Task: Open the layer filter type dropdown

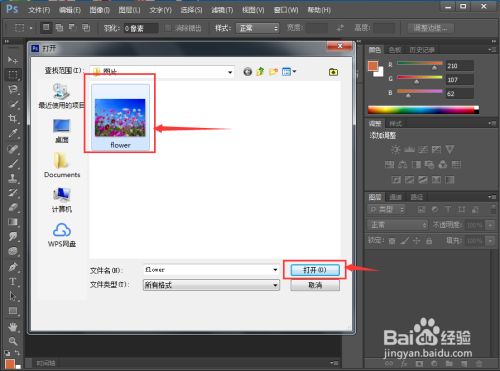Action: click(386, 209)
